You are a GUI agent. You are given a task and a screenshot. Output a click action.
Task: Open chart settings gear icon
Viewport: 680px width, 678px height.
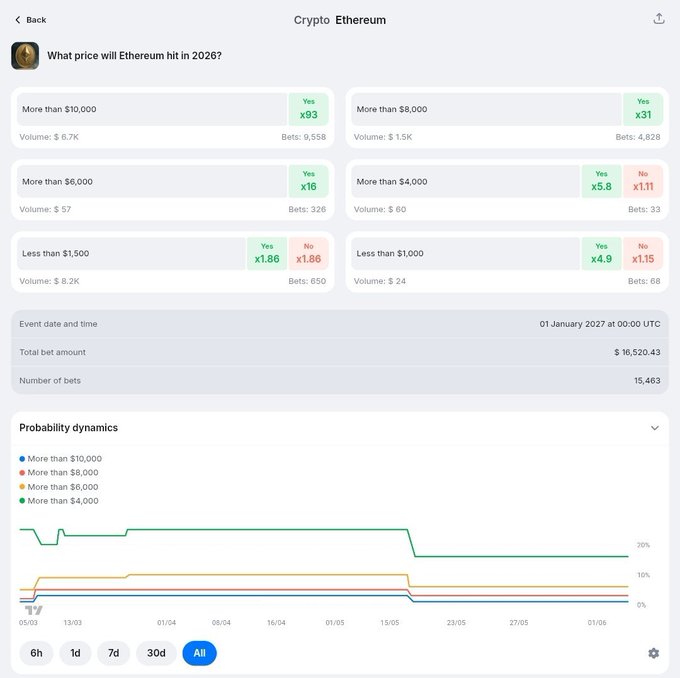[x=654, y=653]
